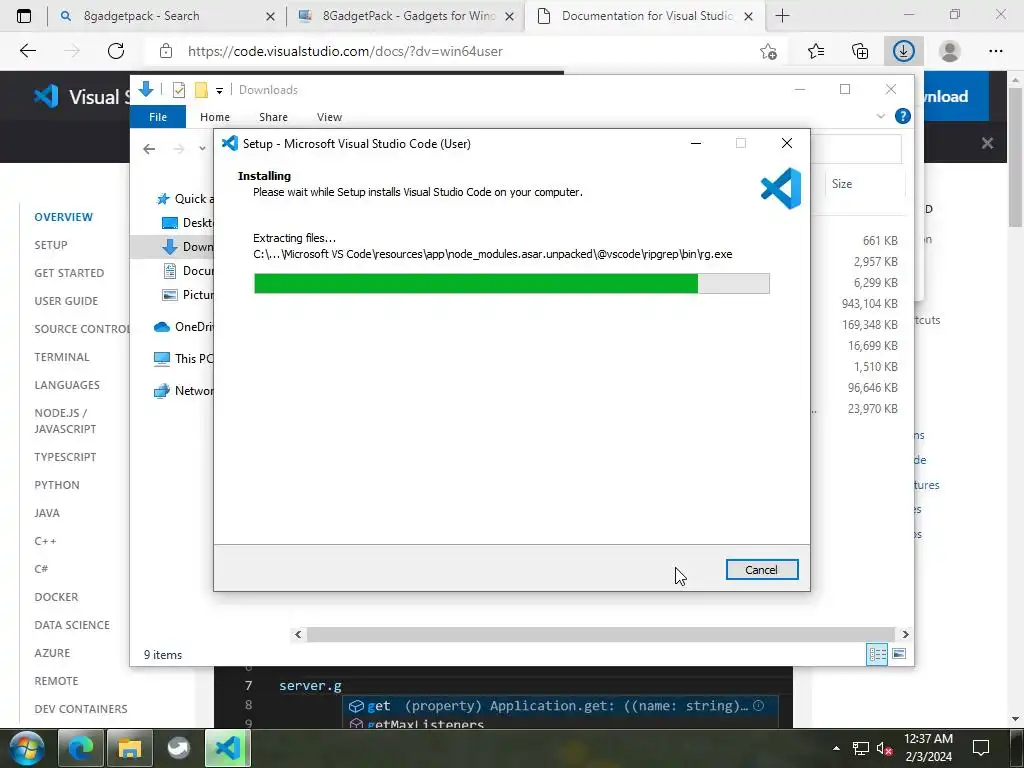Open browser Collections icon
Image resolution: width=1024 pixels, height=768 pixels.
tap(860, 51)
